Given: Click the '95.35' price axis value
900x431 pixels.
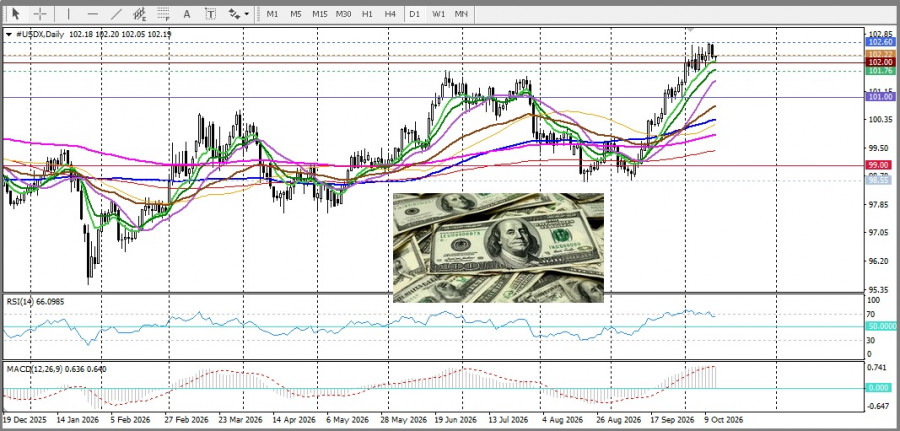Looking at the screenshot, I should pyautogui.click(x=880, y=289).
